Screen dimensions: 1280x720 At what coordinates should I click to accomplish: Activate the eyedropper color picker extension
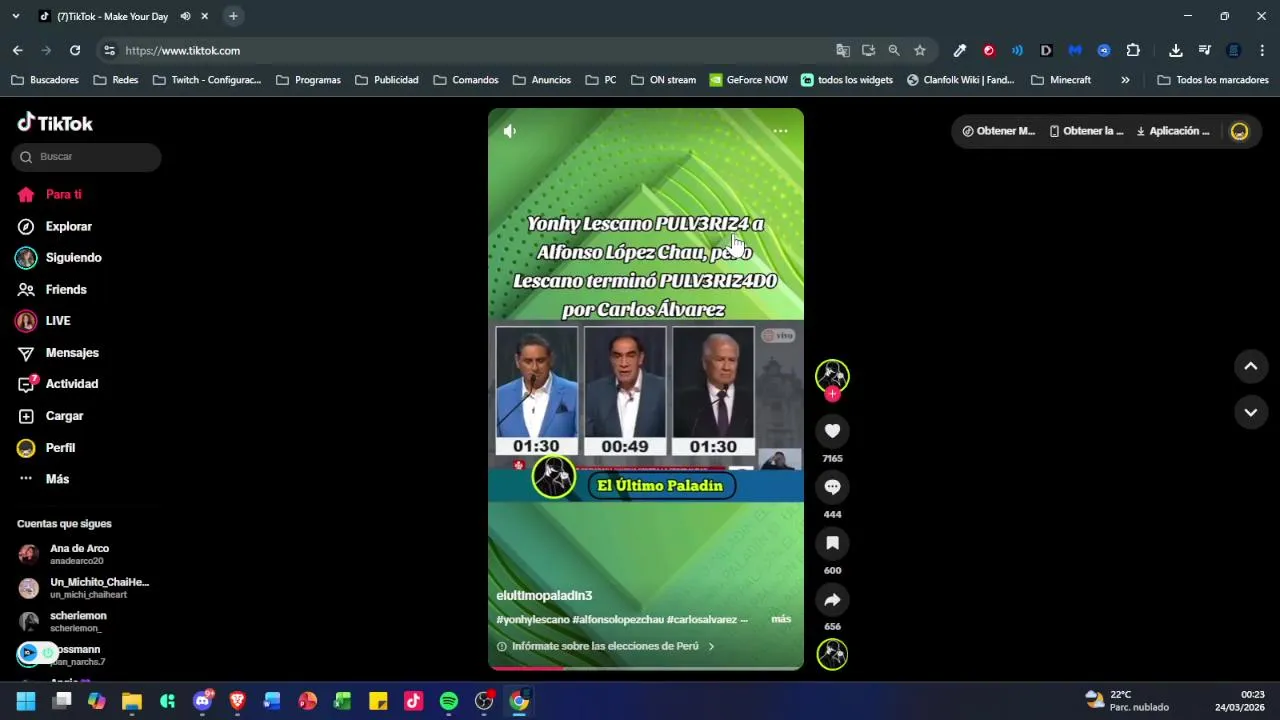point(959,50)
